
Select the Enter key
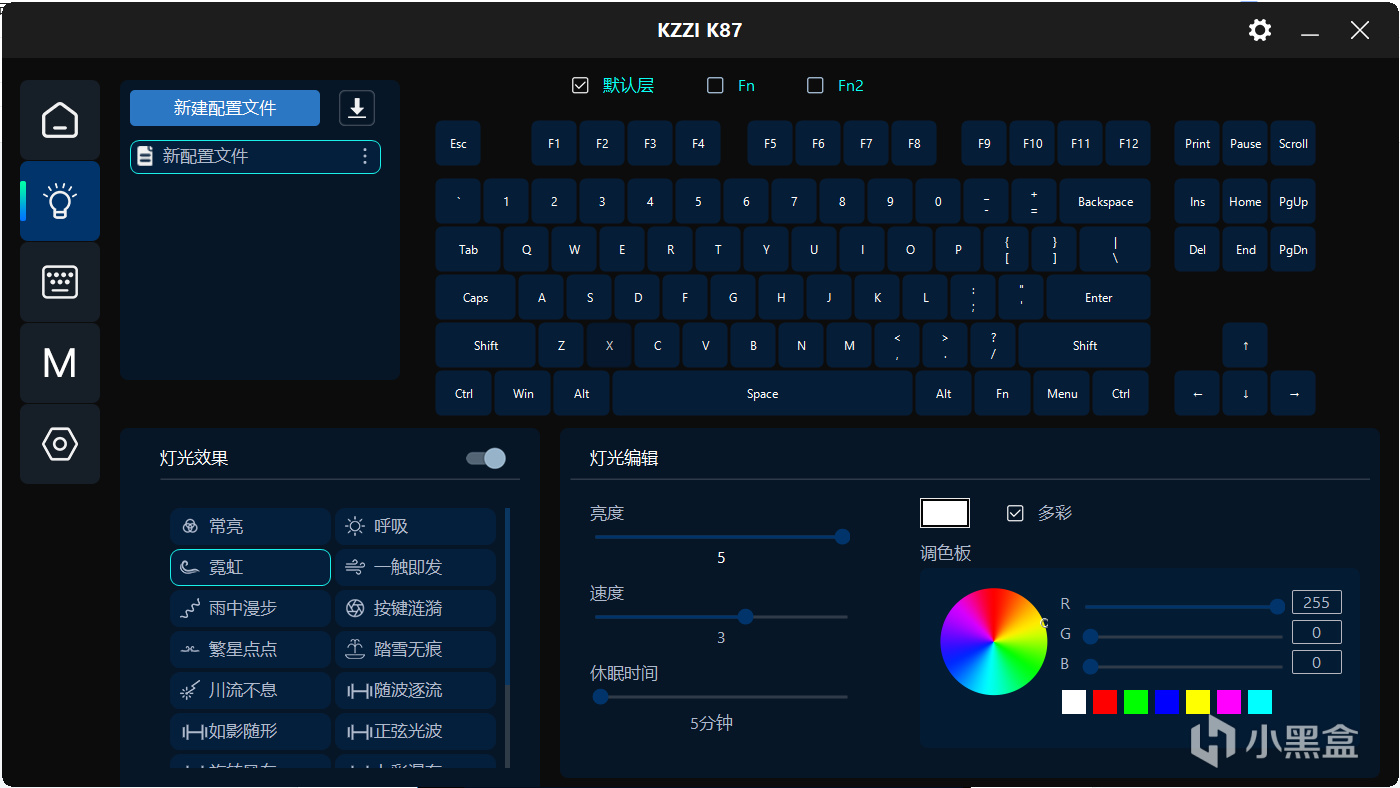[1099, 298]
